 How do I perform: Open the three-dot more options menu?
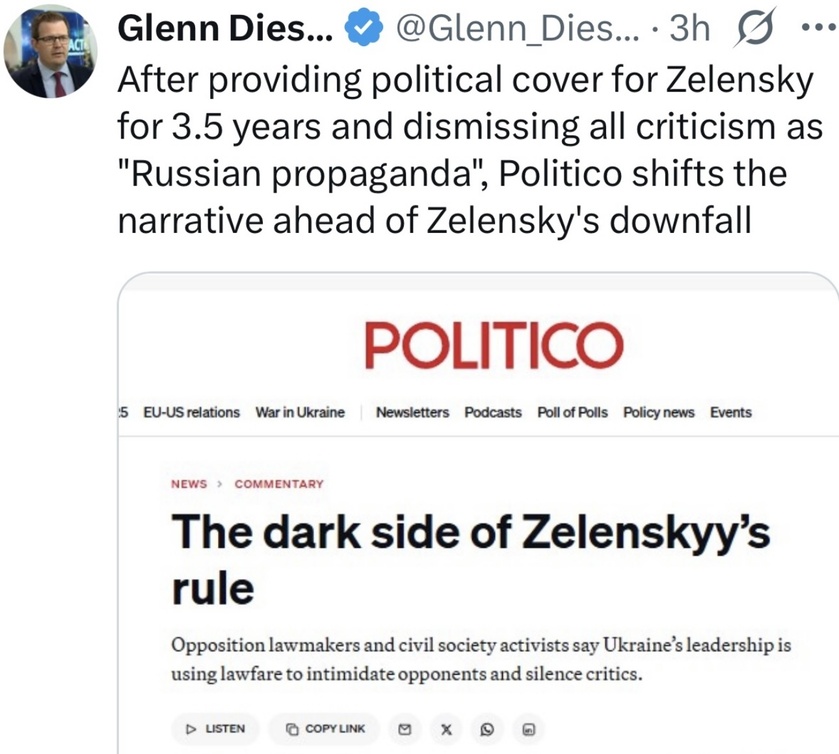coord(817,30)
